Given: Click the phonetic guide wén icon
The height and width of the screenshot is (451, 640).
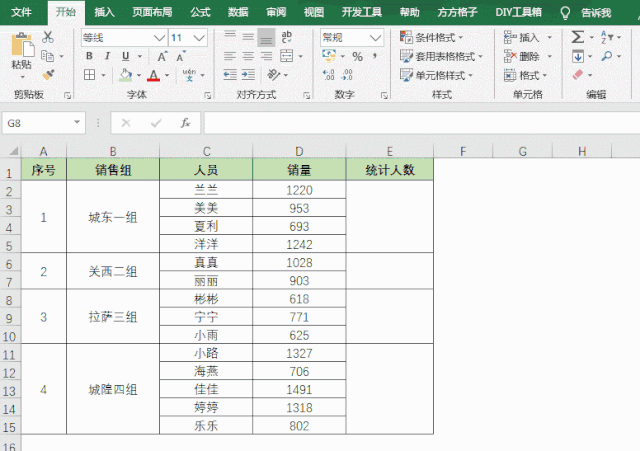Looking at the screenshot, I should click(189, 75).
